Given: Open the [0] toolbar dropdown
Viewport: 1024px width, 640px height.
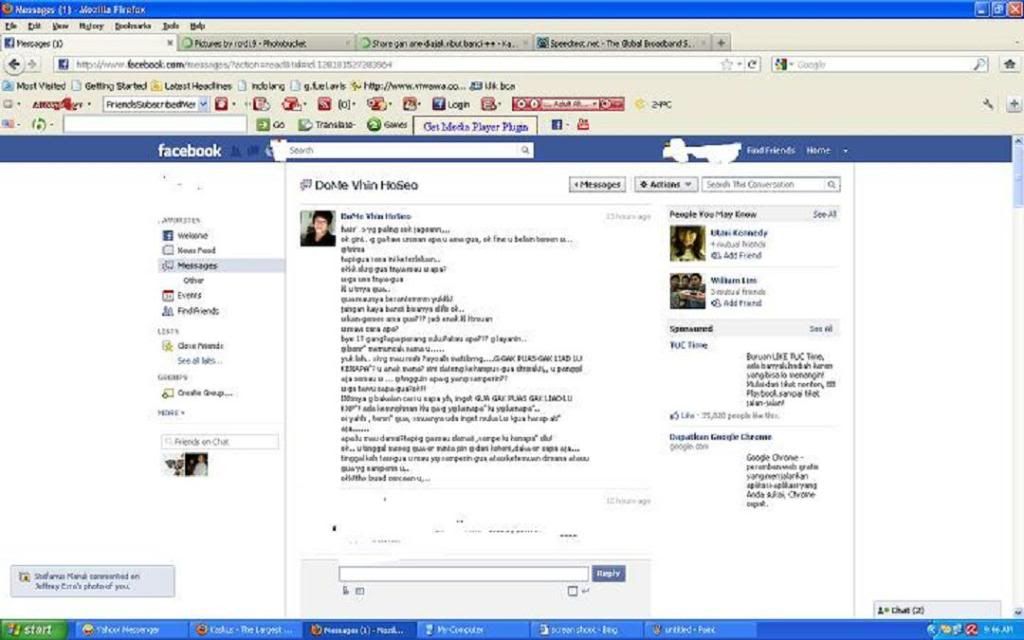Looking at the screenshot, I should 347,104.
